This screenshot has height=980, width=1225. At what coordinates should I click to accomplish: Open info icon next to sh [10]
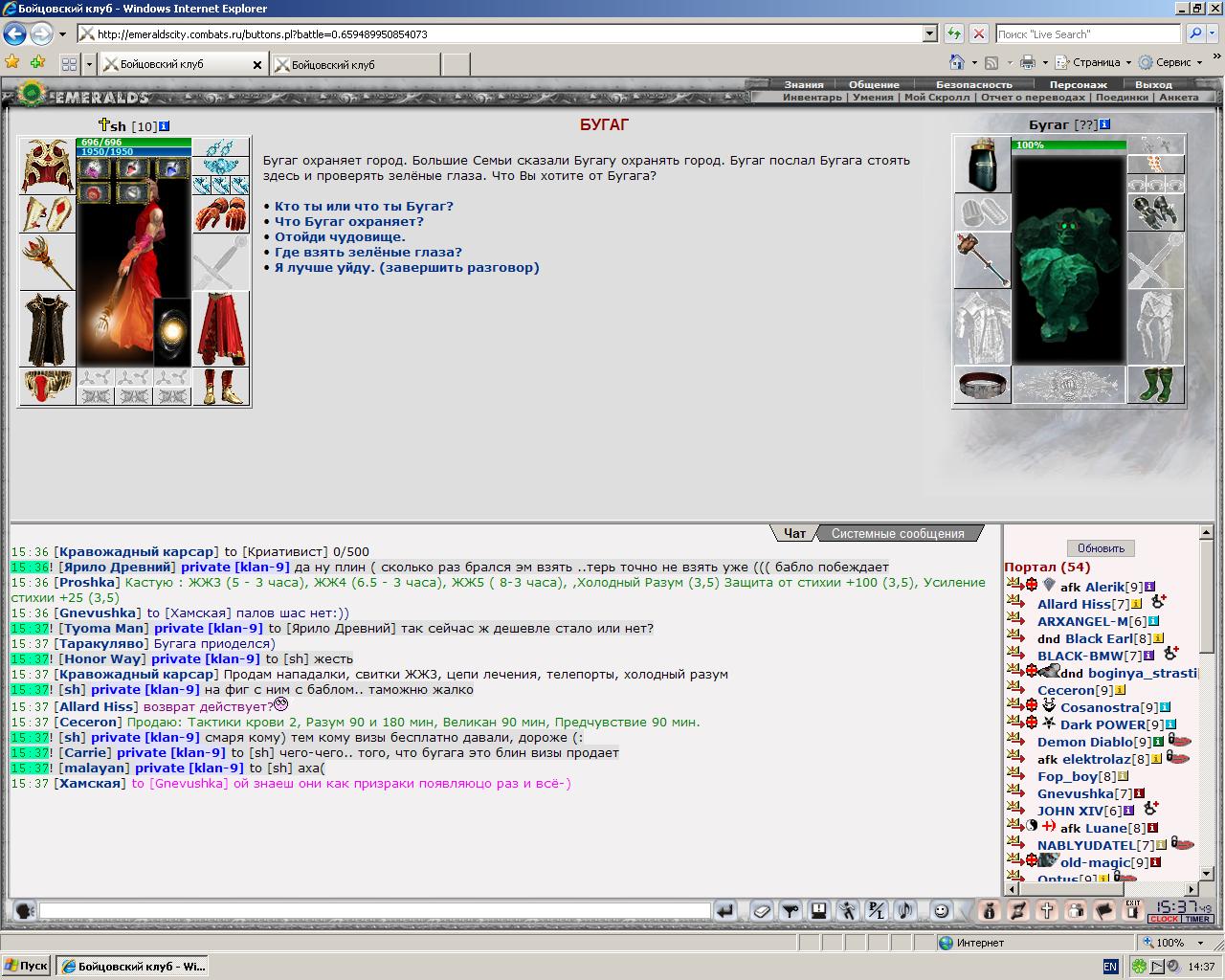coord(165,125)
